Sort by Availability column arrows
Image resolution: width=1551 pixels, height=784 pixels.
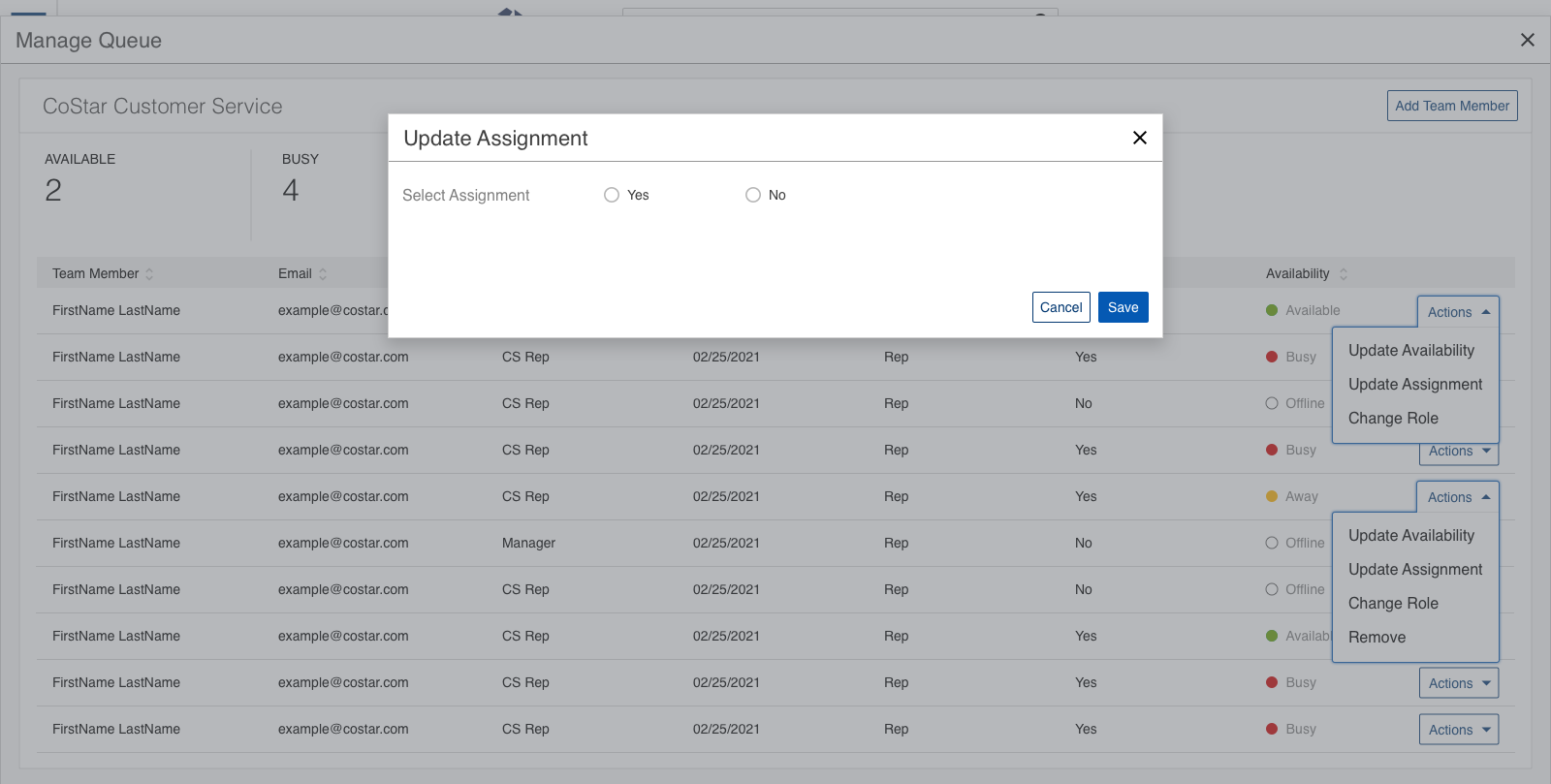(x=1343, y=274)
